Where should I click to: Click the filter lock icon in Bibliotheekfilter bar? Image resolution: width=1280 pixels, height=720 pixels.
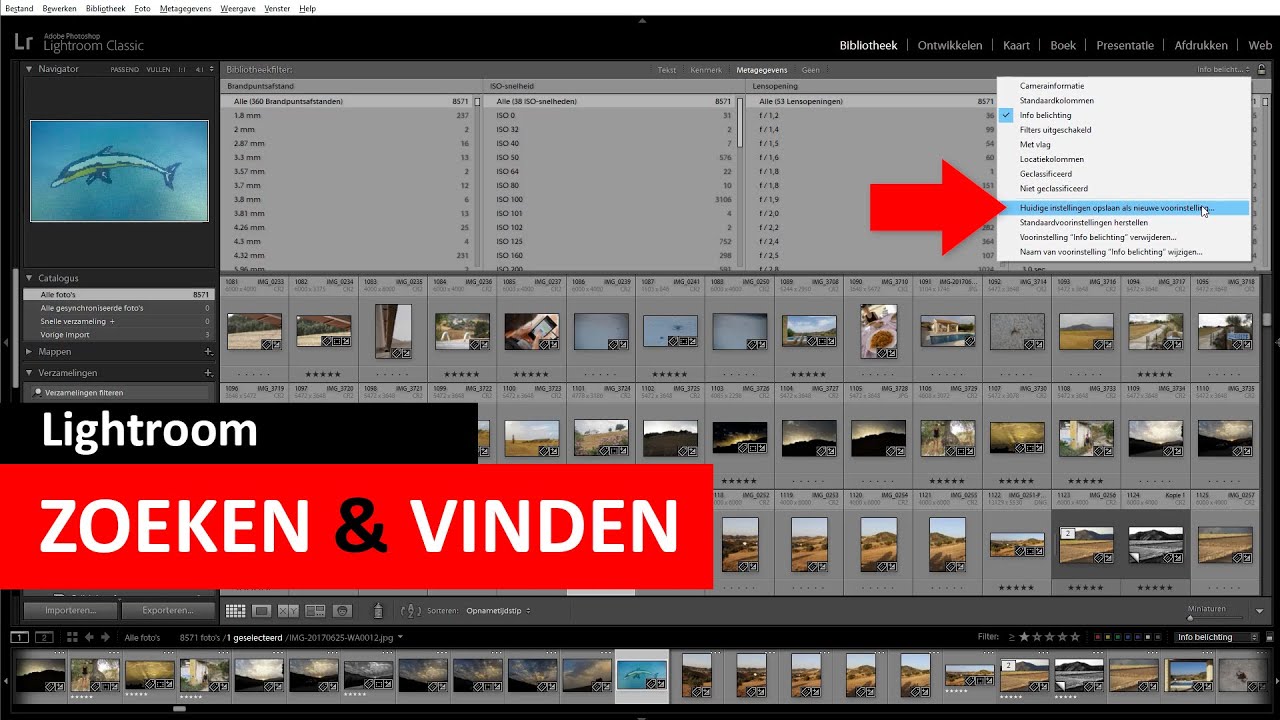(1262, 70)
